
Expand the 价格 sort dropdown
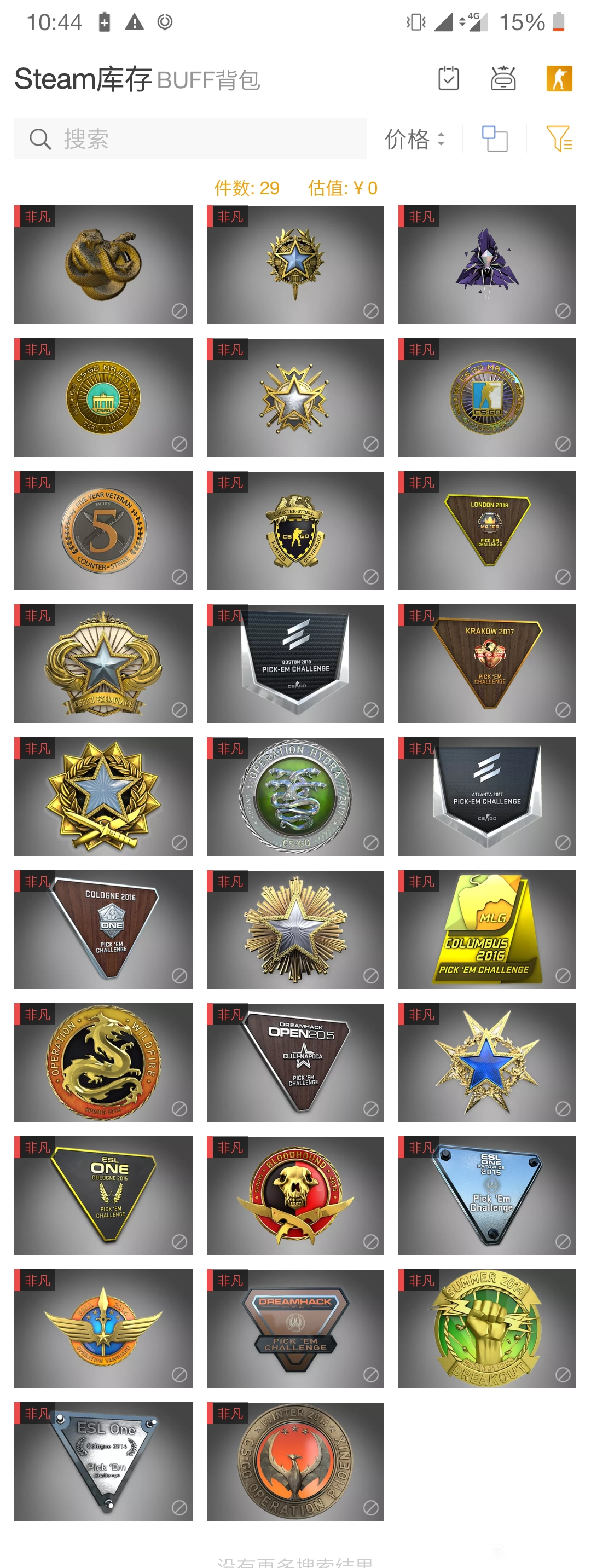pyautogui.click(x=414, y=140)
